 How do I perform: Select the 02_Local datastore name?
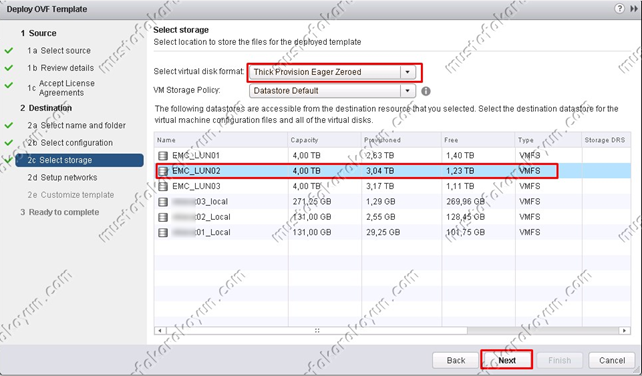tap(201, 217)
